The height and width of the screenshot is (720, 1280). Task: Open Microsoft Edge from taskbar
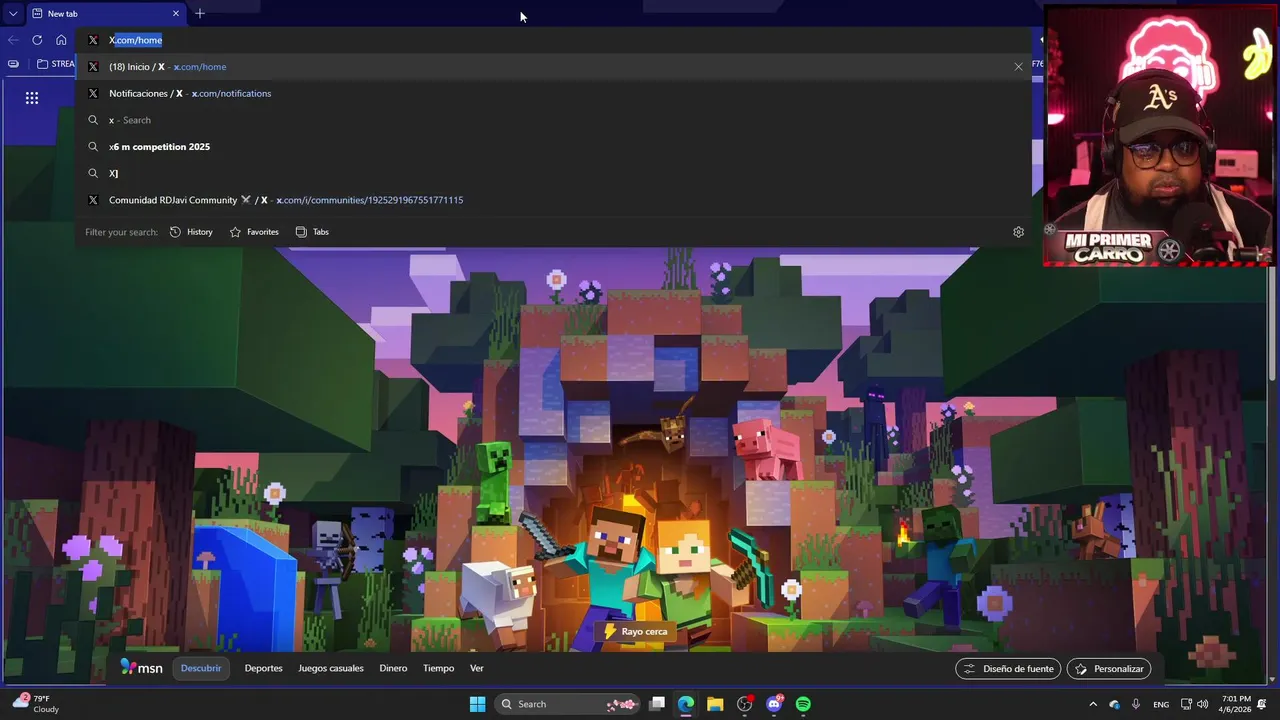pos(686,704)
